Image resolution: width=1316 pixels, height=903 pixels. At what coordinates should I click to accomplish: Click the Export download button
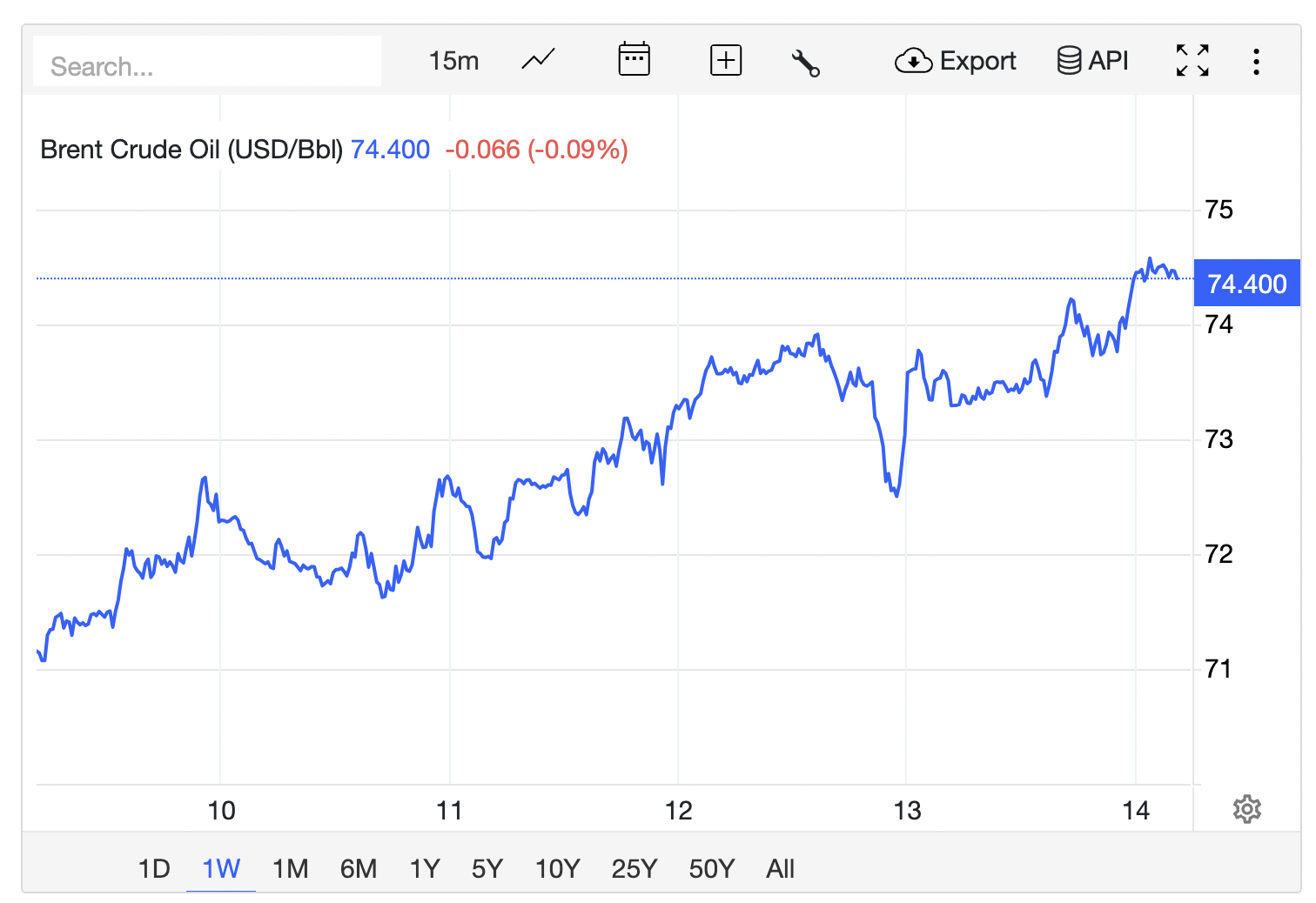click(955, 61)
